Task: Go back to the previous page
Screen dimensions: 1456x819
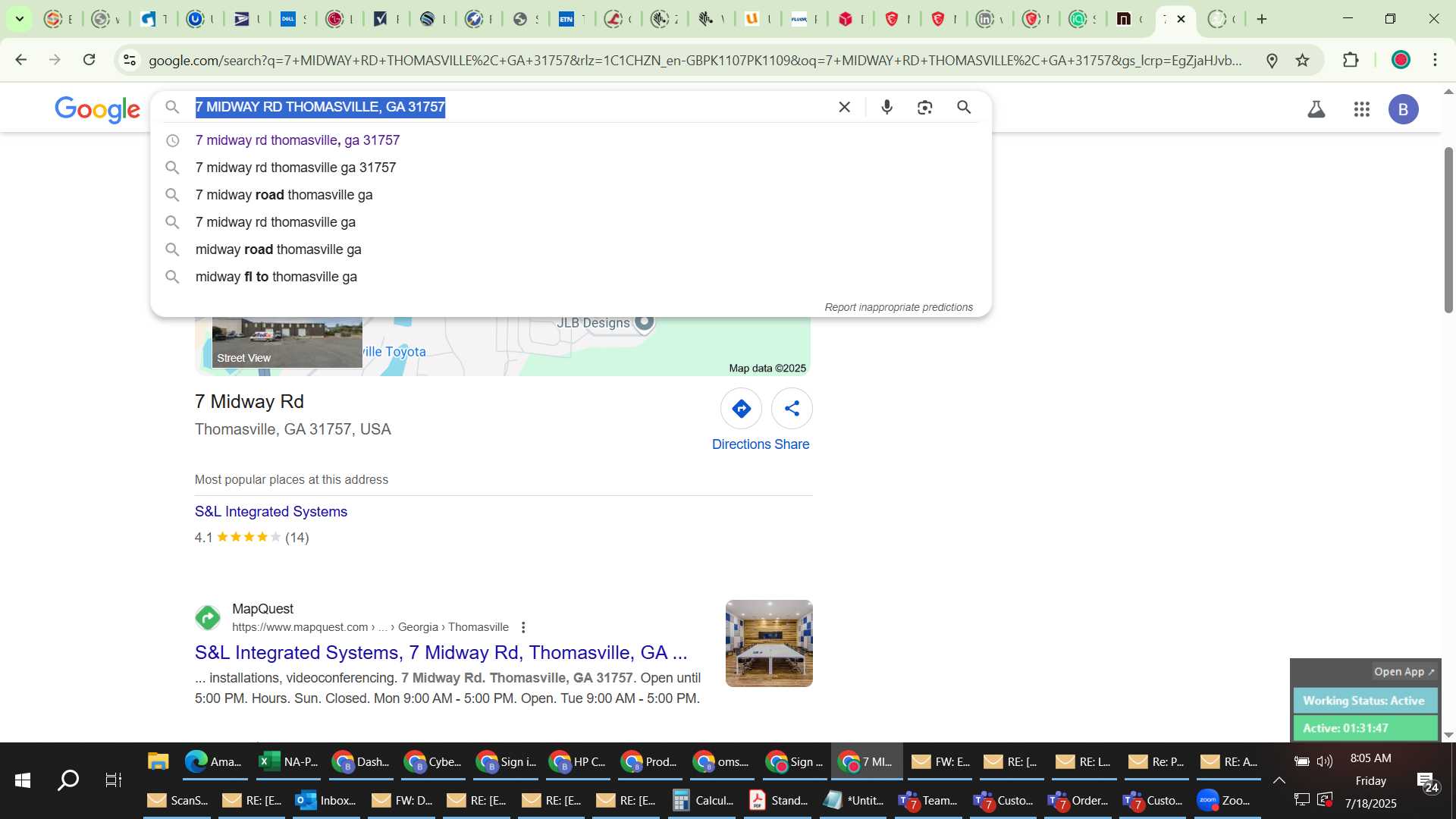Action: pos(21,60)
